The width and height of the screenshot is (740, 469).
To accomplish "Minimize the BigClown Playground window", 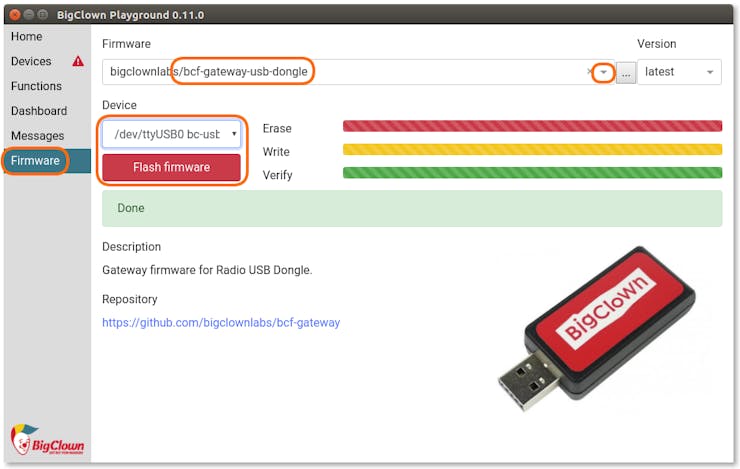I will [x=29, y=15].
